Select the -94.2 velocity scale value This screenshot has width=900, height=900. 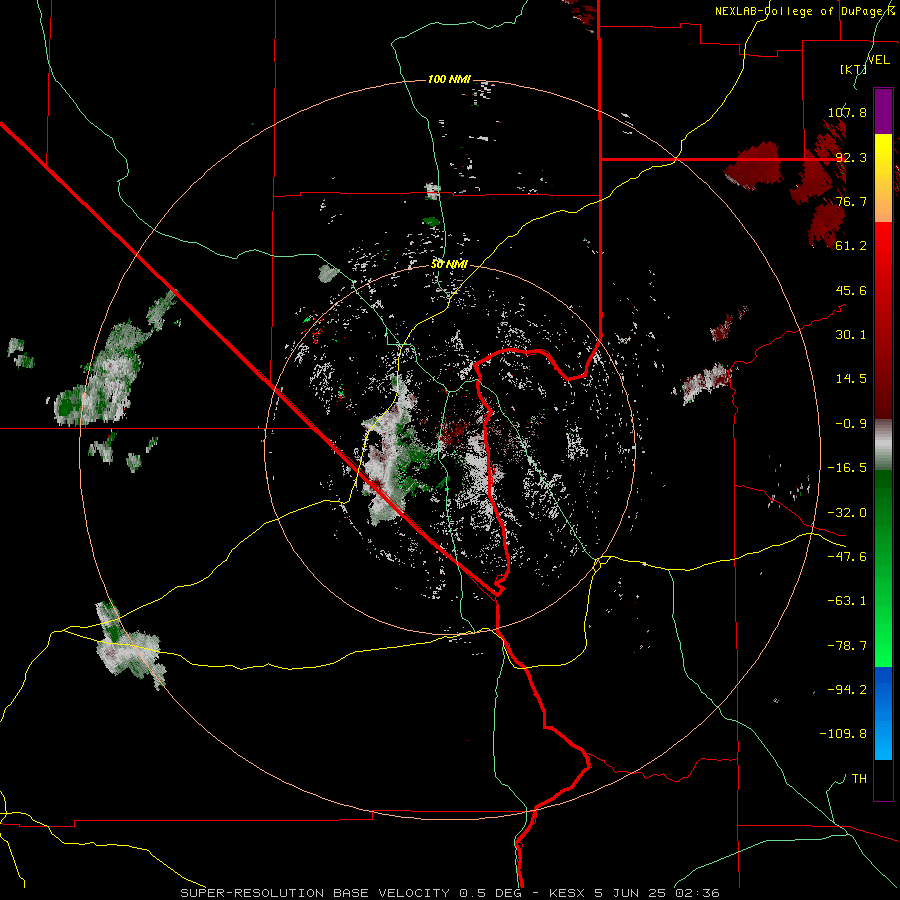[x=847, y=690]
